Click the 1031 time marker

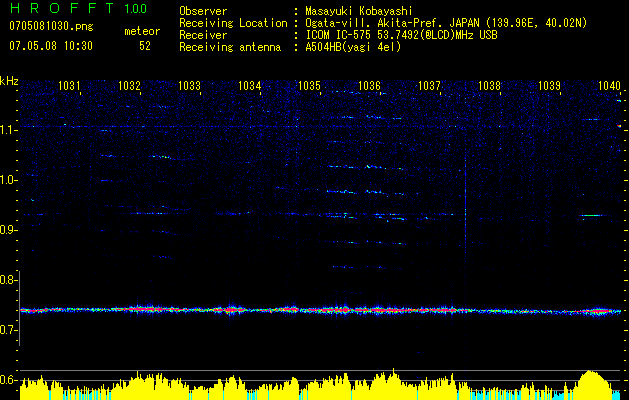69,85
